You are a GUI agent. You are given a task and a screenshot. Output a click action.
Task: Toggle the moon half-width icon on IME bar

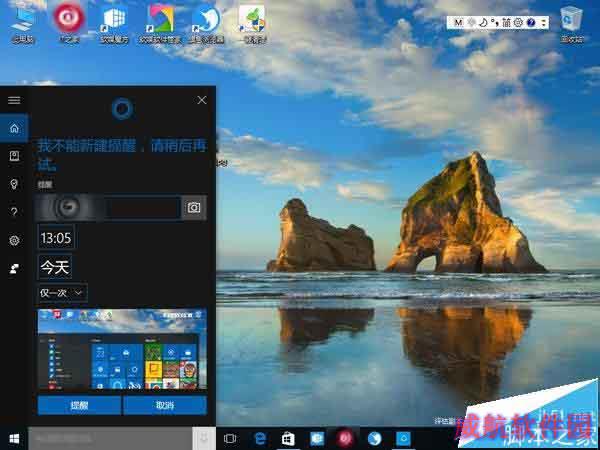(483, 23)
